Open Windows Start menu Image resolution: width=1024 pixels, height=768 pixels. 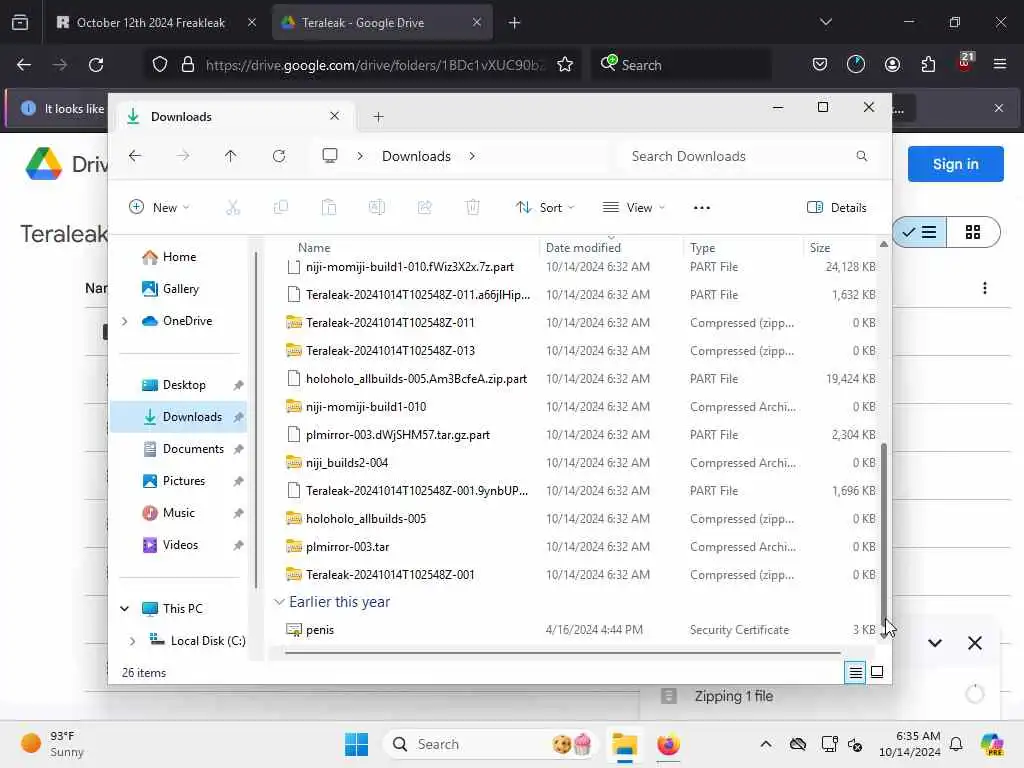click(x=357, y=744)
